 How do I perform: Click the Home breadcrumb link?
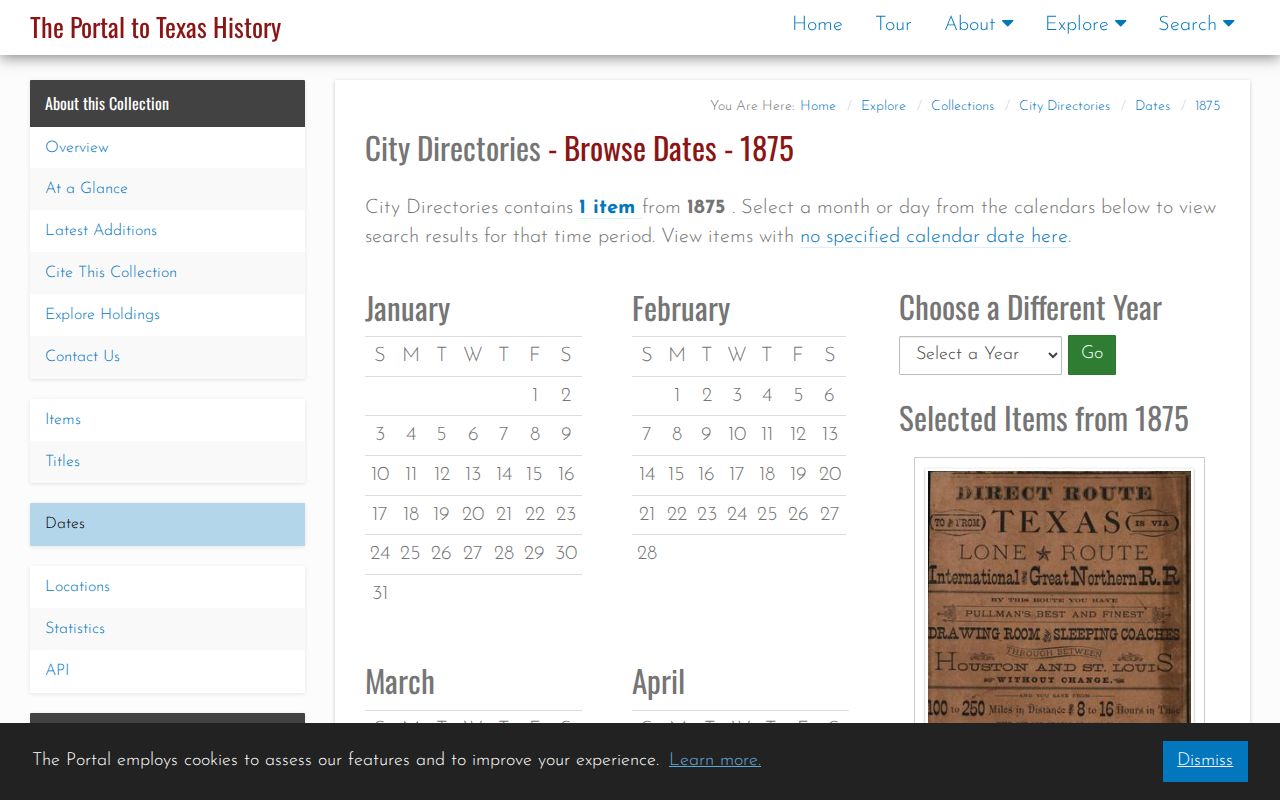(x=818, y=106)
